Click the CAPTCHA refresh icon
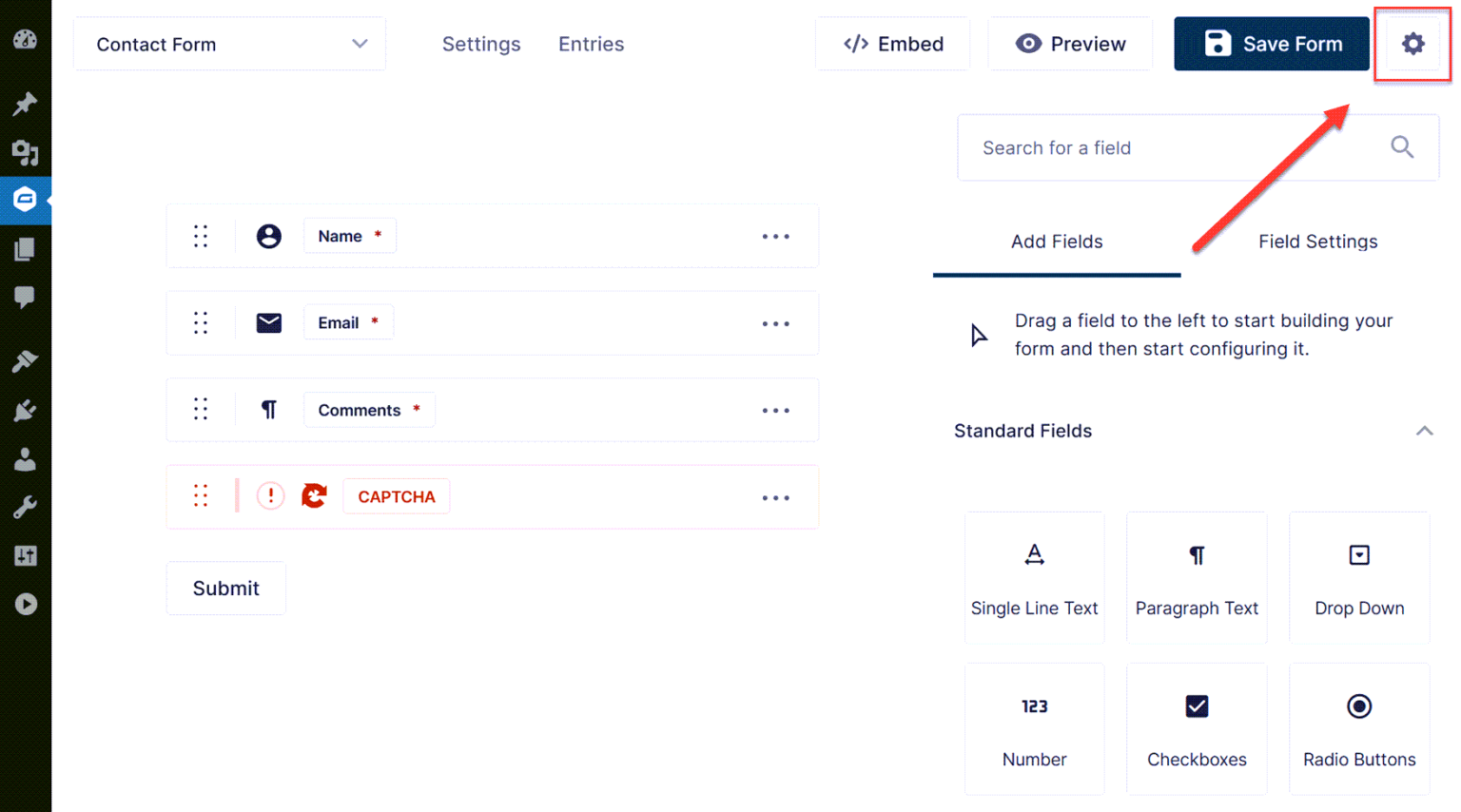The width and height of the screenshot is (1461, 812). [314, 495]
